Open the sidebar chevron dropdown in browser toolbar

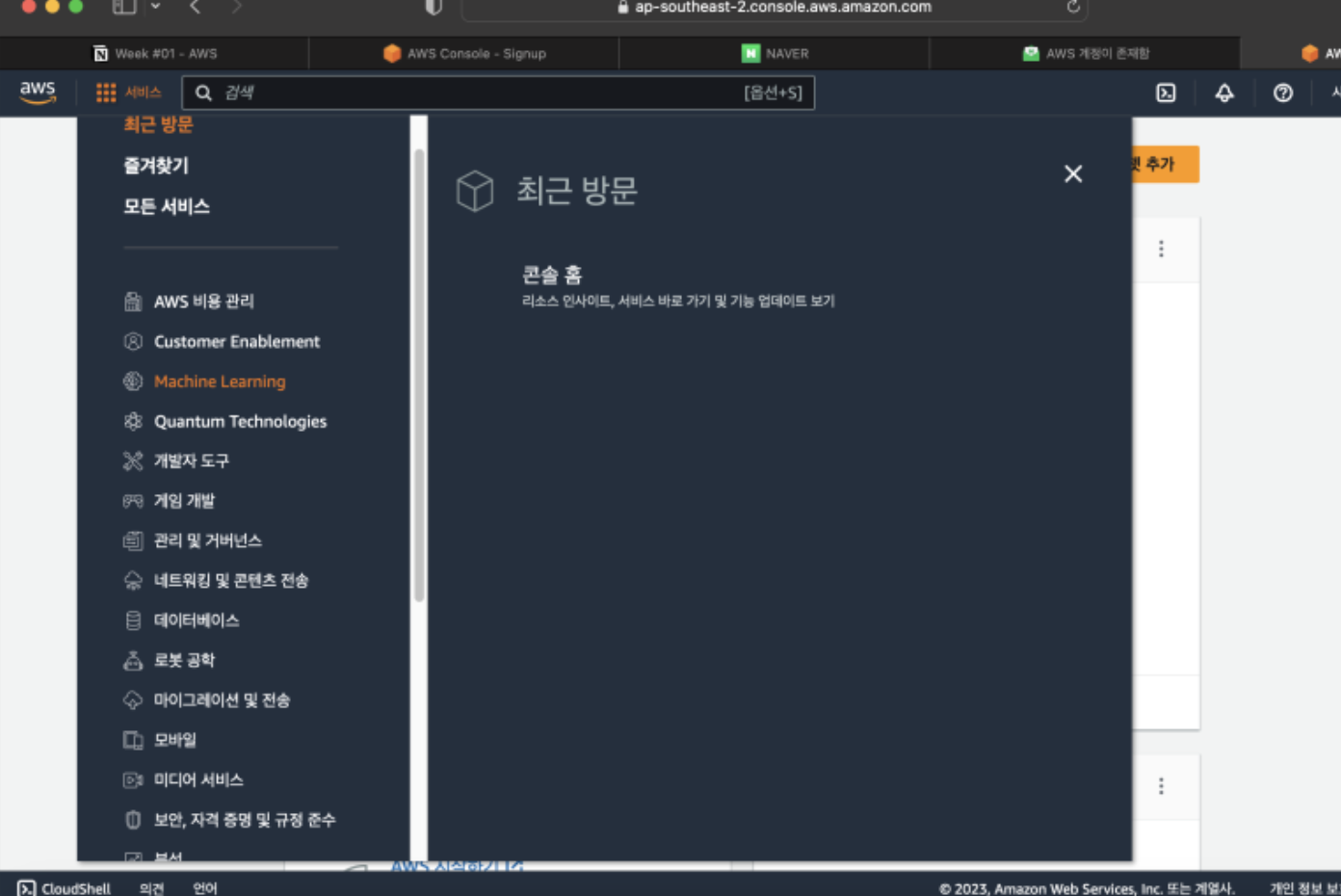pyautogui.click(x=154, y=7)
